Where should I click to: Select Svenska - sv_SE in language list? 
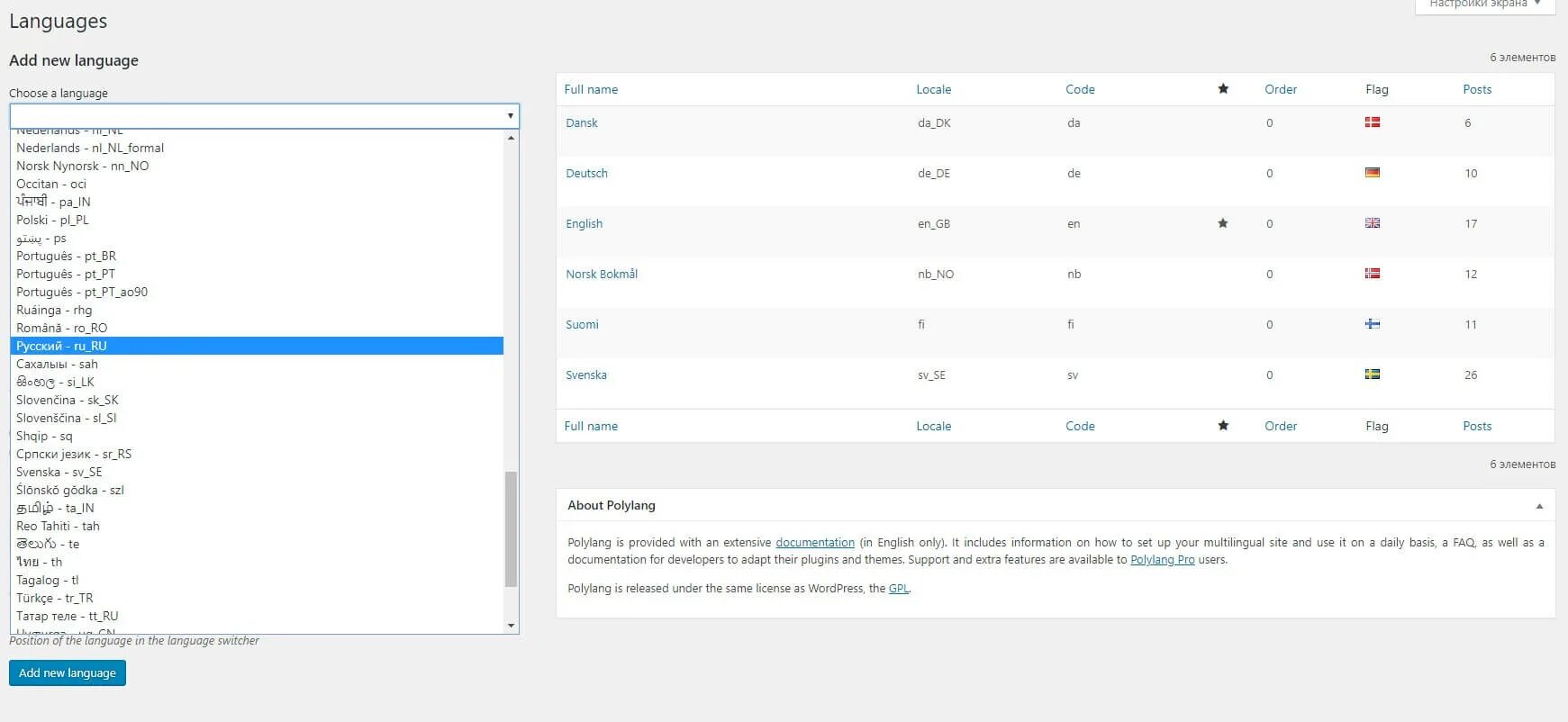coord(257,472)
